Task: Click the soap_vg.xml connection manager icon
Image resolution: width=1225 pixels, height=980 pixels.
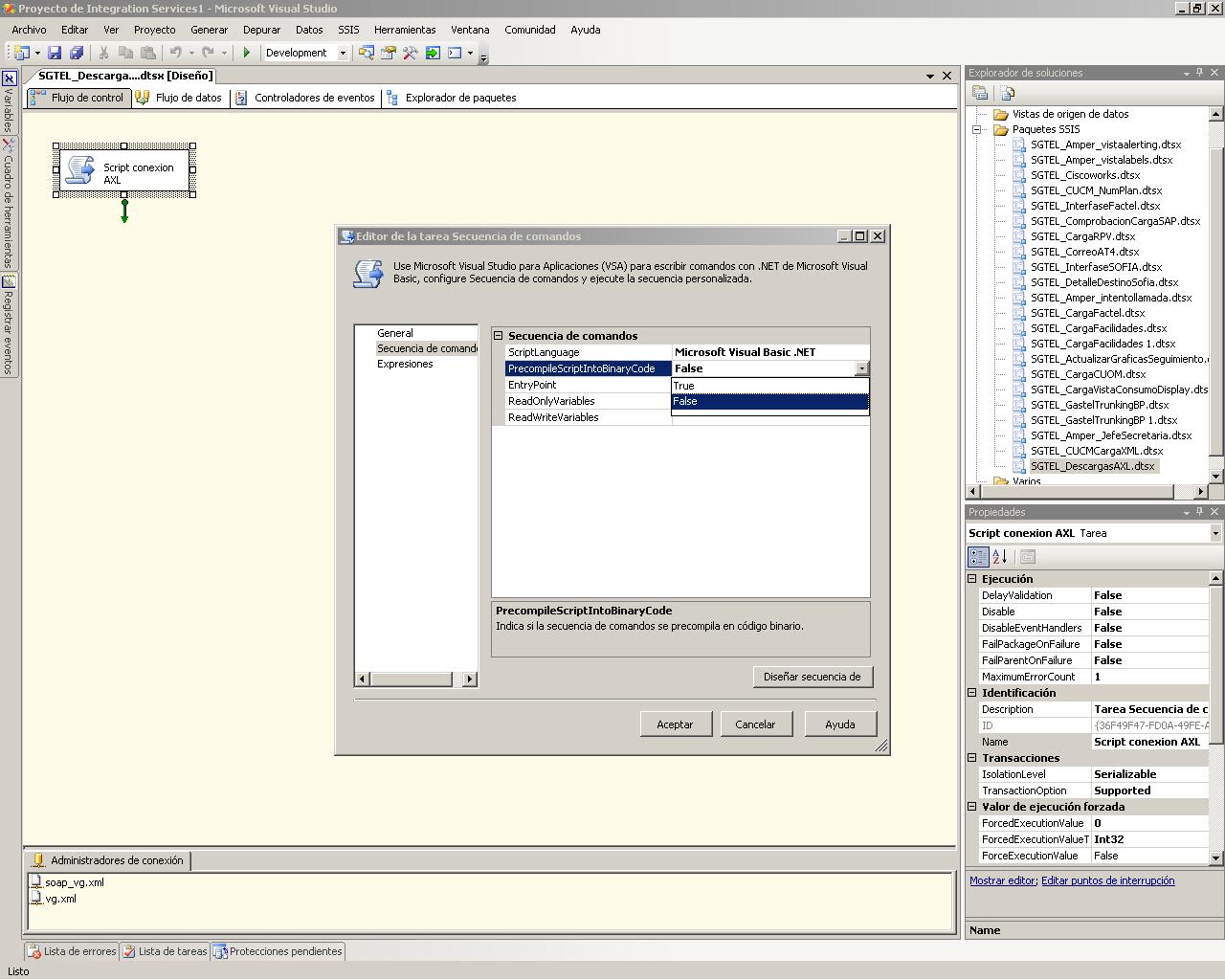Action: (36, 881)
